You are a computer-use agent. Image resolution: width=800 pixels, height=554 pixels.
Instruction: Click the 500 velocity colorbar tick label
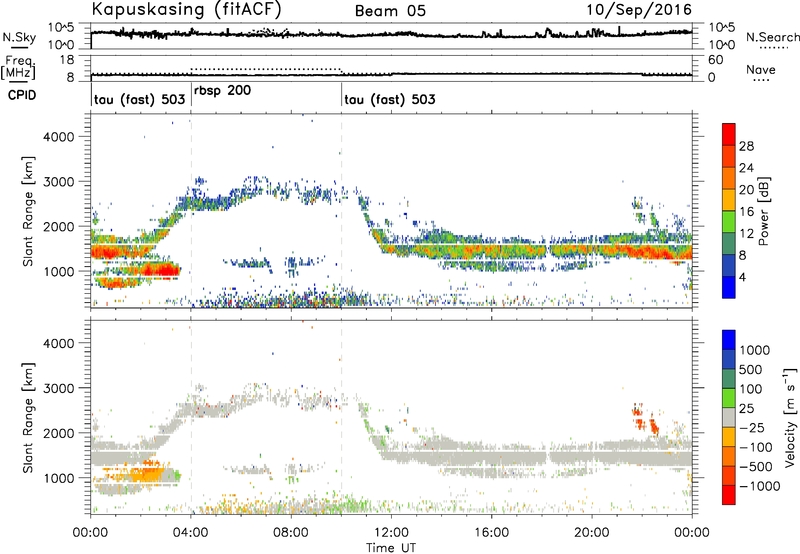click(x=751, y=370)
